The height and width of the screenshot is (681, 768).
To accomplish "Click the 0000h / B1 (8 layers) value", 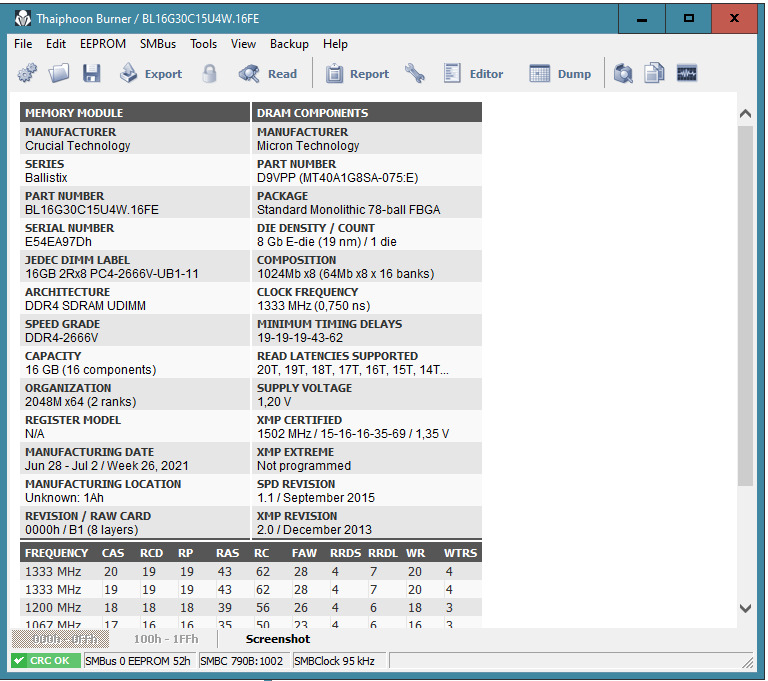I will (x=82, y=530).
